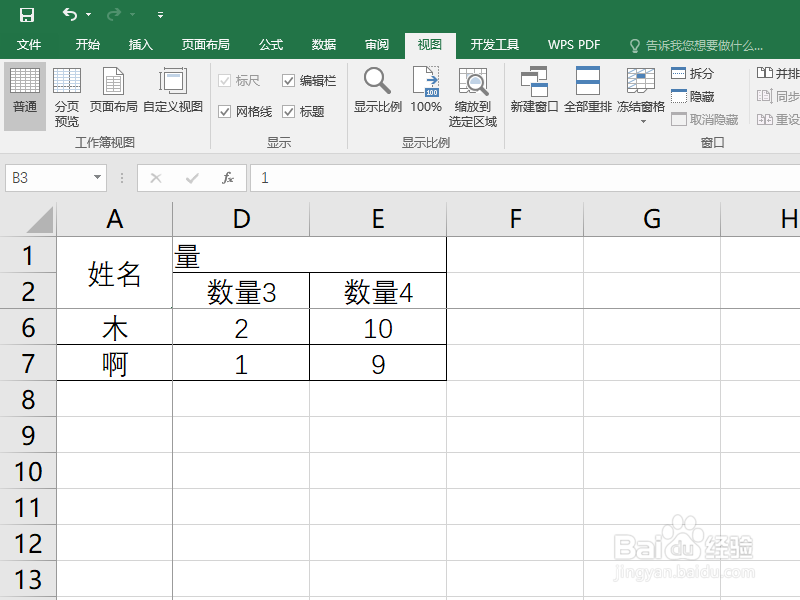800x600 pixels.
Task: Click the Insert Function fx icon
Action: click(228, 178)
